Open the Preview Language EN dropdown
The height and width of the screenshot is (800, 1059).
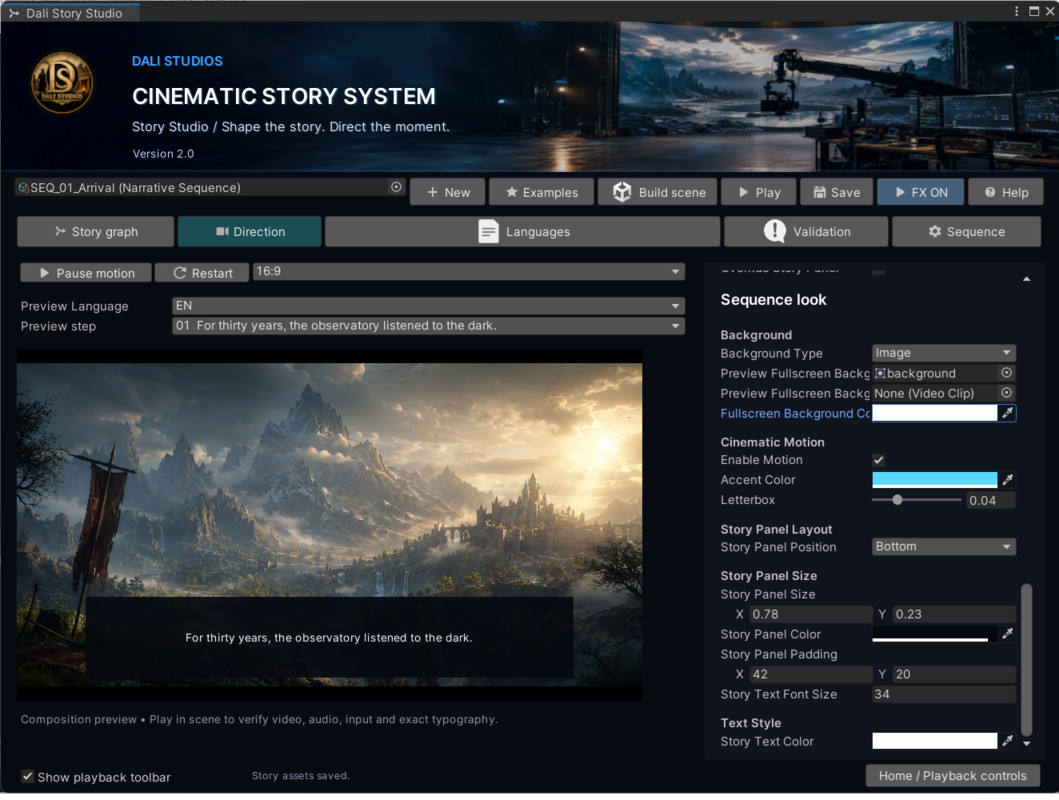click(x=428, y=306)
